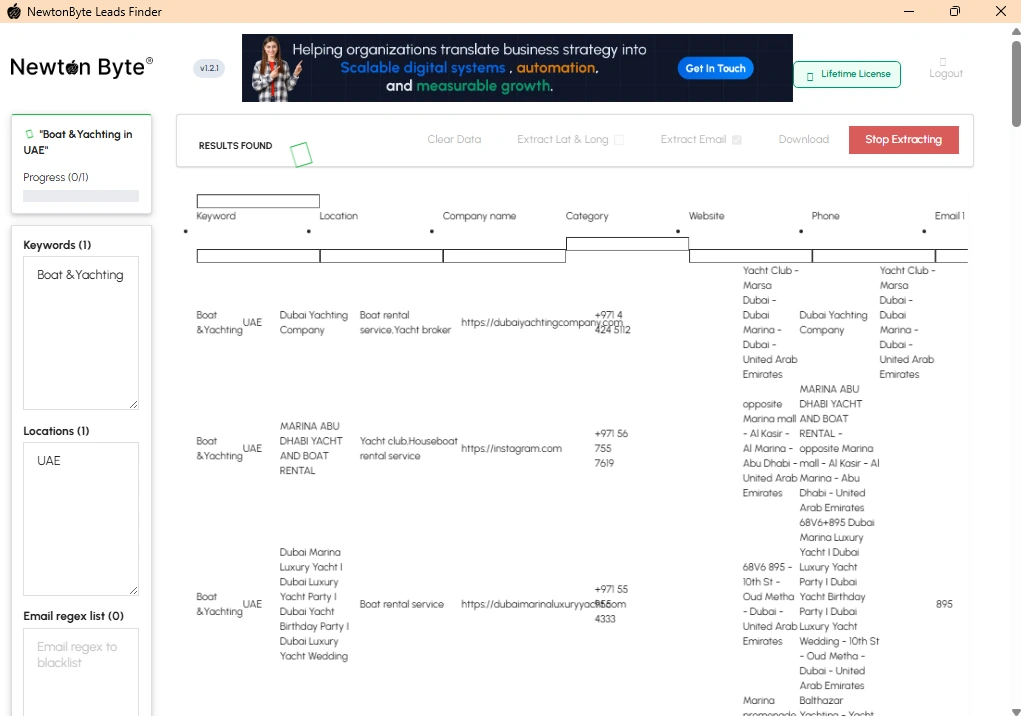Open the dubaimarinaluxuryyacht website link
Screen dimensions: 1021x716
tap(544, 604)
